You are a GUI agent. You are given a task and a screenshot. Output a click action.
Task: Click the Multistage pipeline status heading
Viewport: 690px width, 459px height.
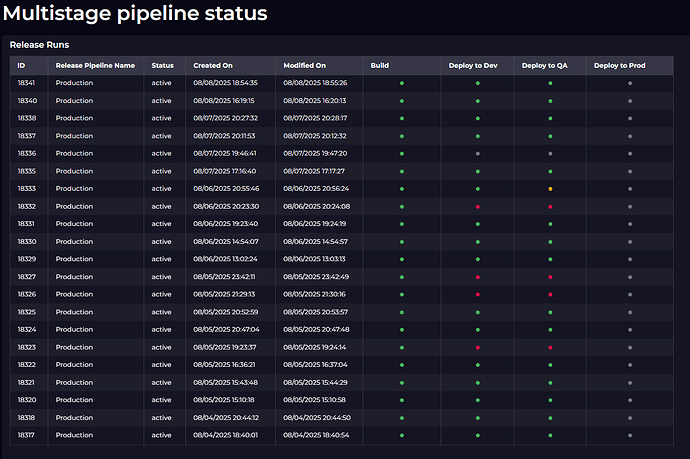click(x=135, y=13)
